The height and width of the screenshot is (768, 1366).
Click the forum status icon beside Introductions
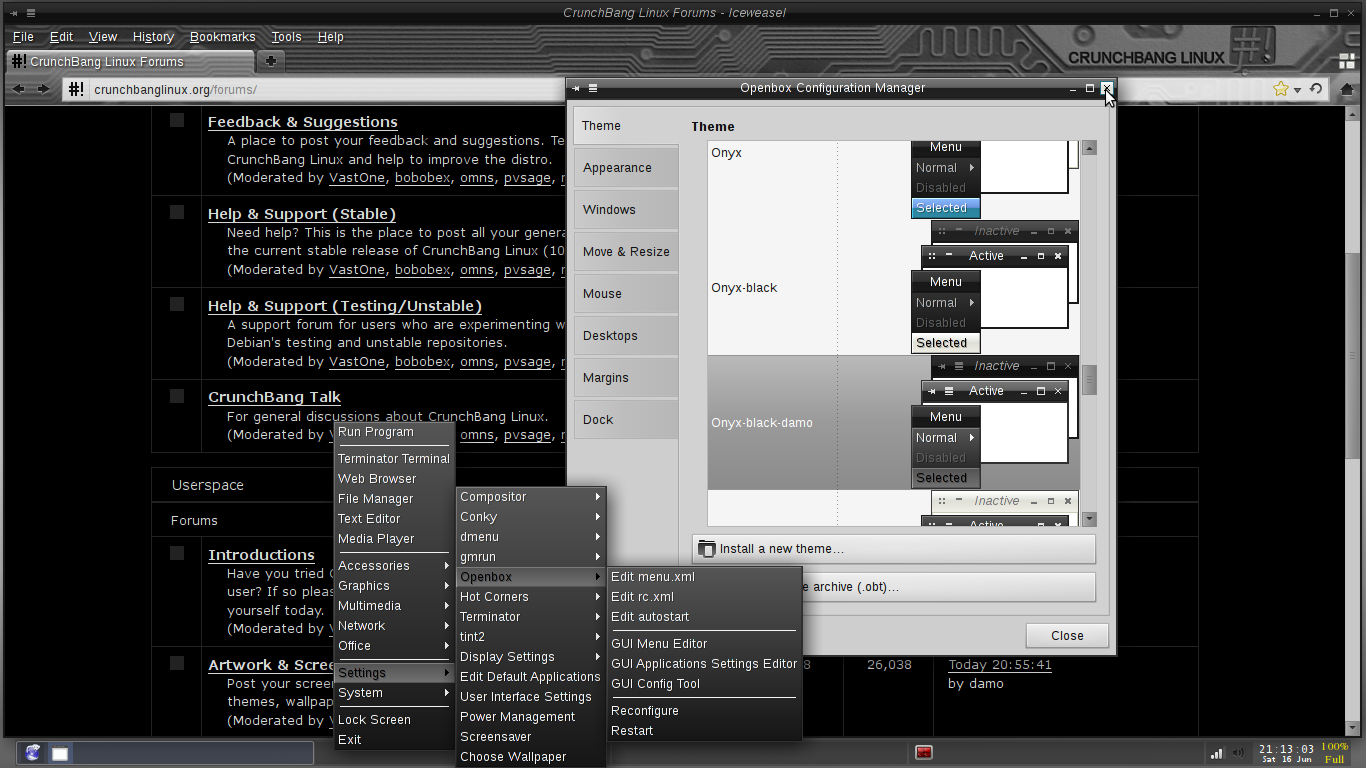coord(177,553)
